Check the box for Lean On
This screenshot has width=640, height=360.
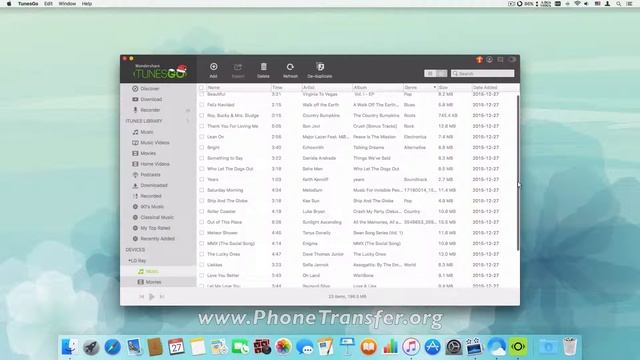coord(201,137)
